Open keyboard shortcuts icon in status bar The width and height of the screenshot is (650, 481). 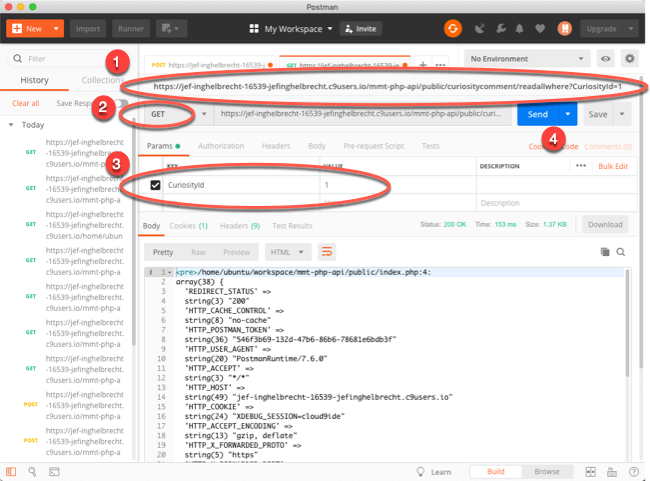pos(612,472)
